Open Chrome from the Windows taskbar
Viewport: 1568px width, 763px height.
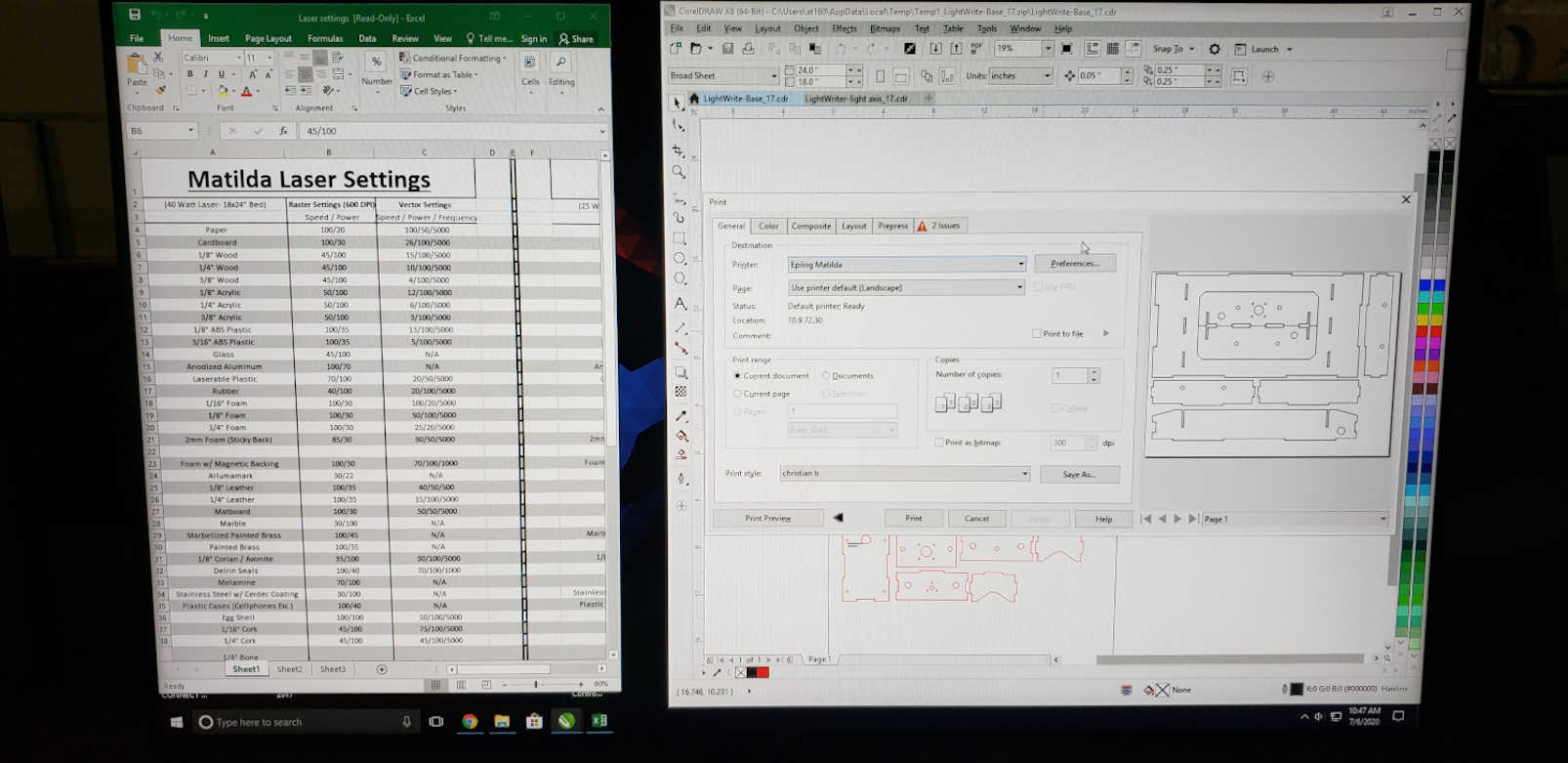470,722
